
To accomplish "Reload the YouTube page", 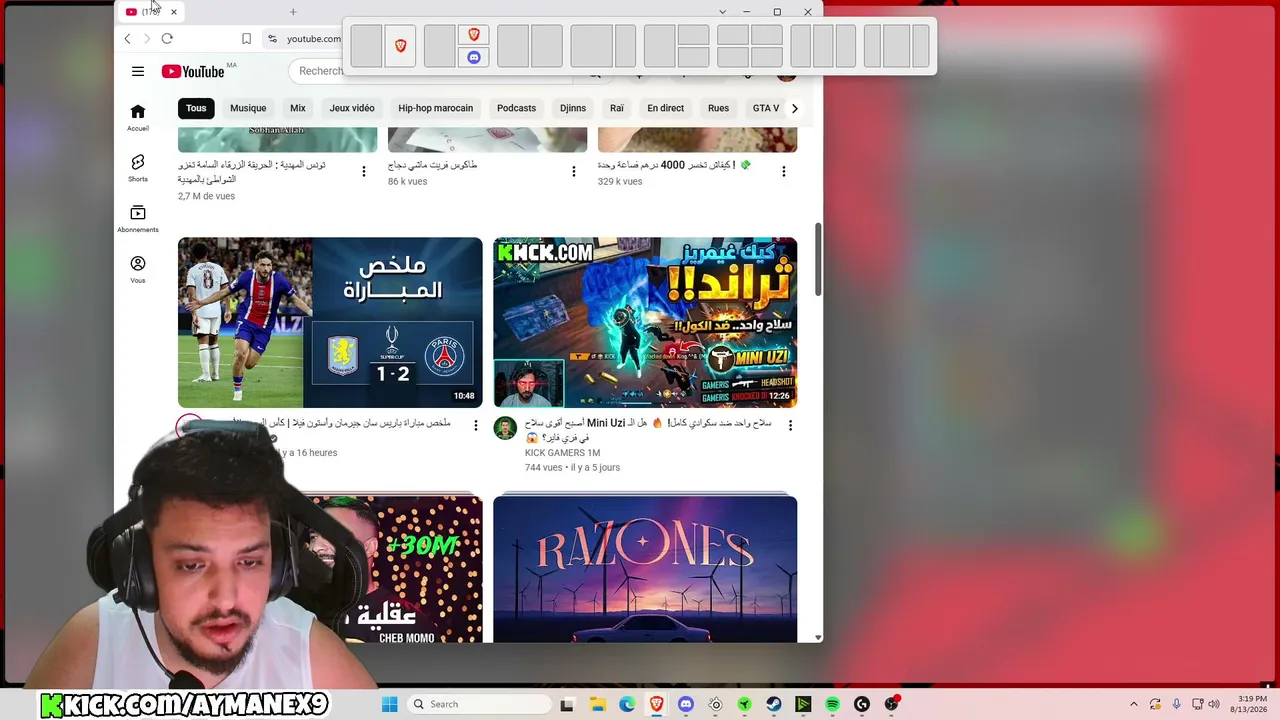I will pyautogui.click(x=167, y=39).
